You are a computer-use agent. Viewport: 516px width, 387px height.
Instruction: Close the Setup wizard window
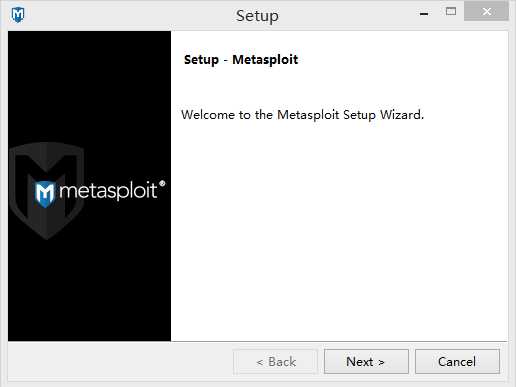click(x=486, y=12)
